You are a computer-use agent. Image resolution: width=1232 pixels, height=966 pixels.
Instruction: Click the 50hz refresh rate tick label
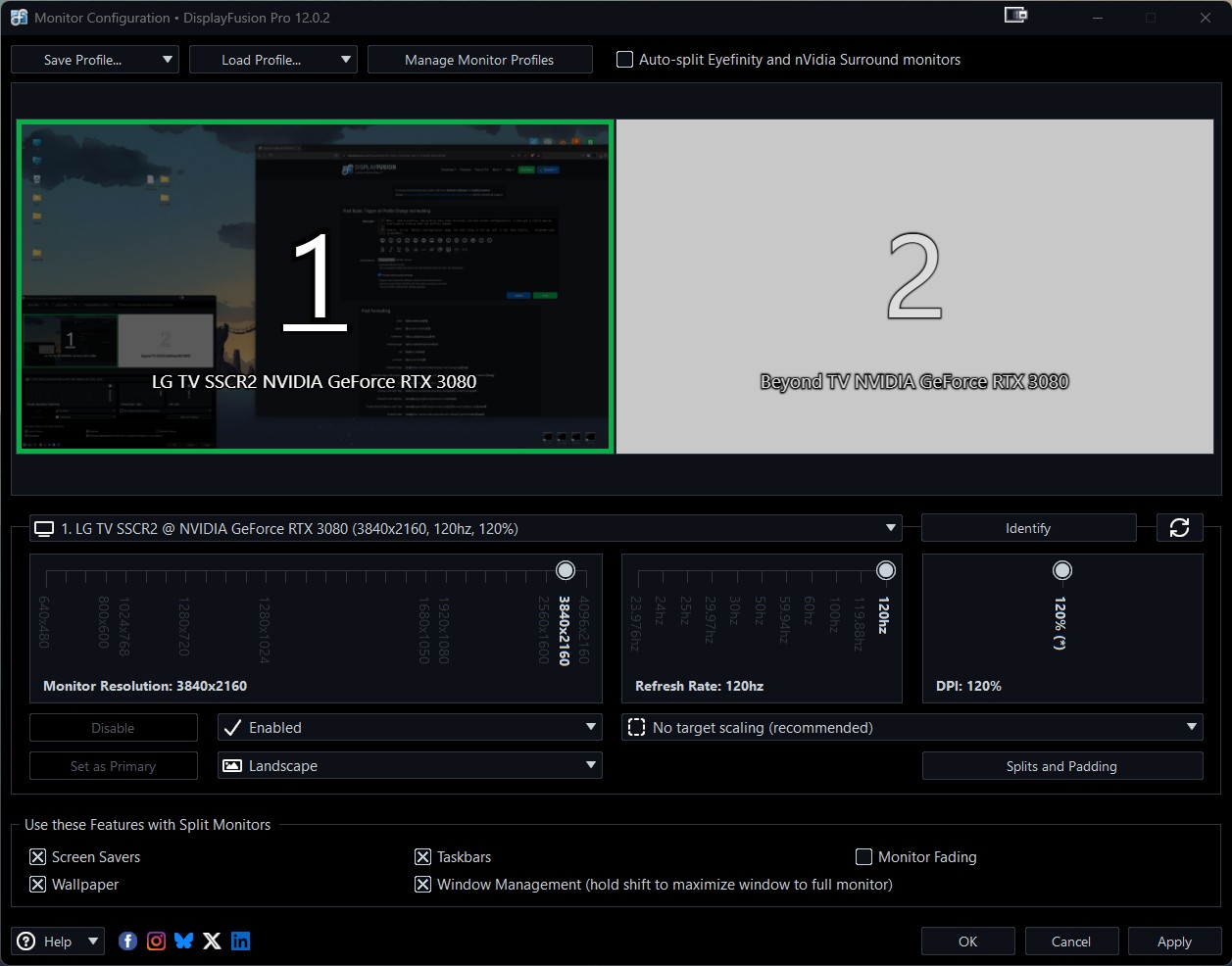pos(759,610)
